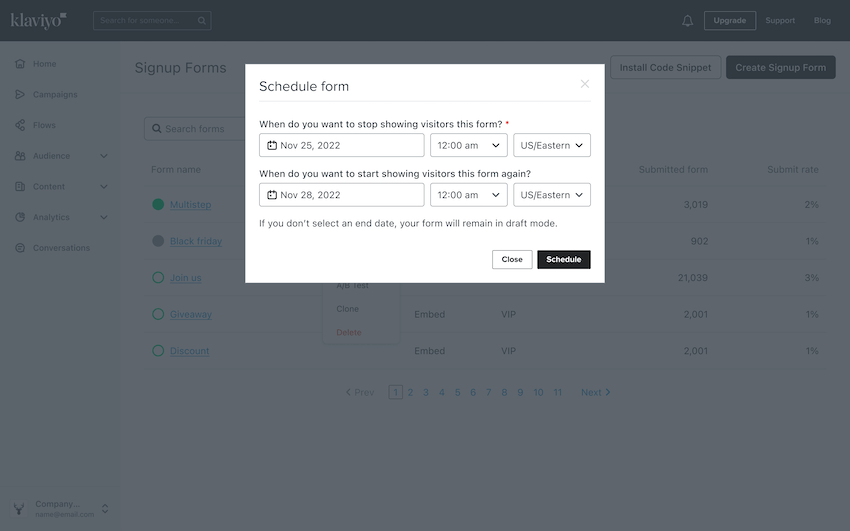The image size is (850, 531).
Task: Click the 21,039 submitted value
Action: click(x=693, y=277)
